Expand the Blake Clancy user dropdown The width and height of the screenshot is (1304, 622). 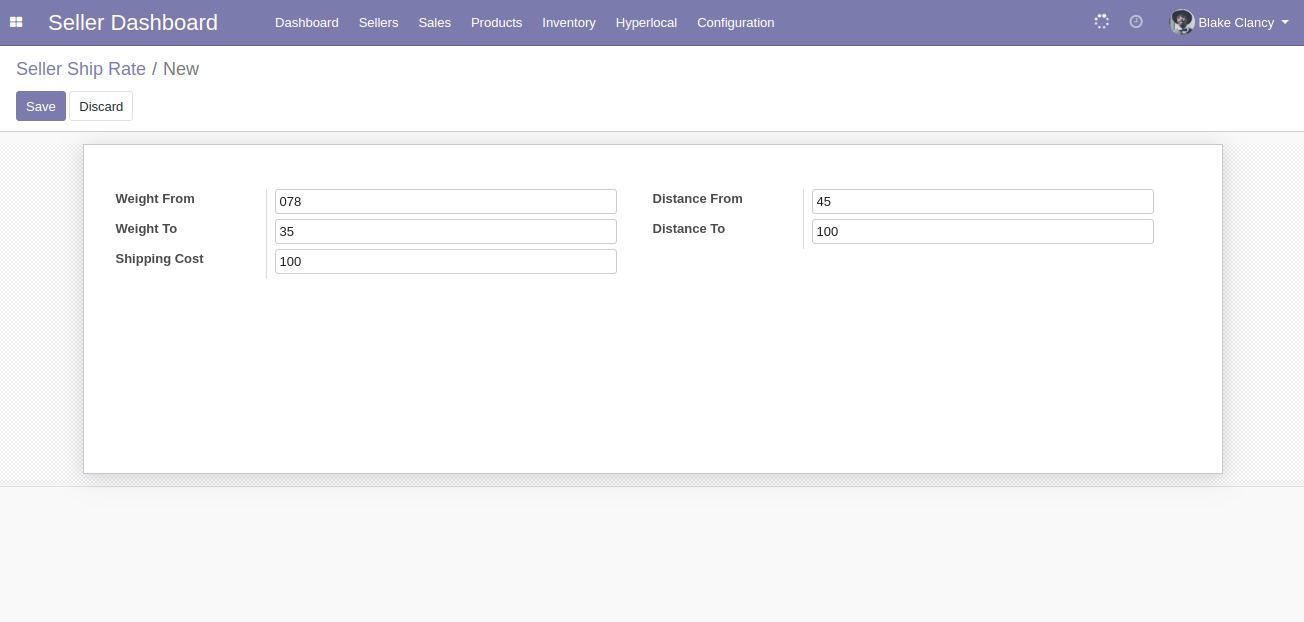tap(1230, 22)
